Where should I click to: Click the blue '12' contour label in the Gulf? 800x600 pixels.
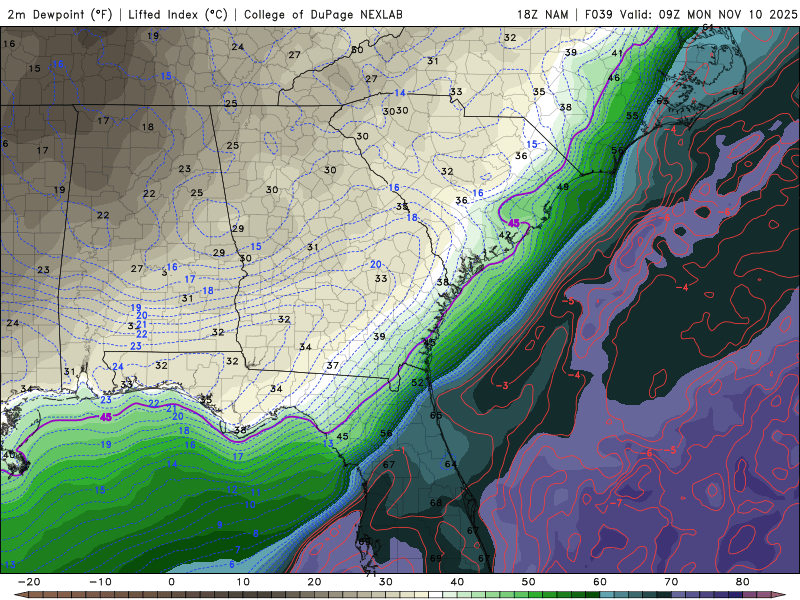[232, 490]
